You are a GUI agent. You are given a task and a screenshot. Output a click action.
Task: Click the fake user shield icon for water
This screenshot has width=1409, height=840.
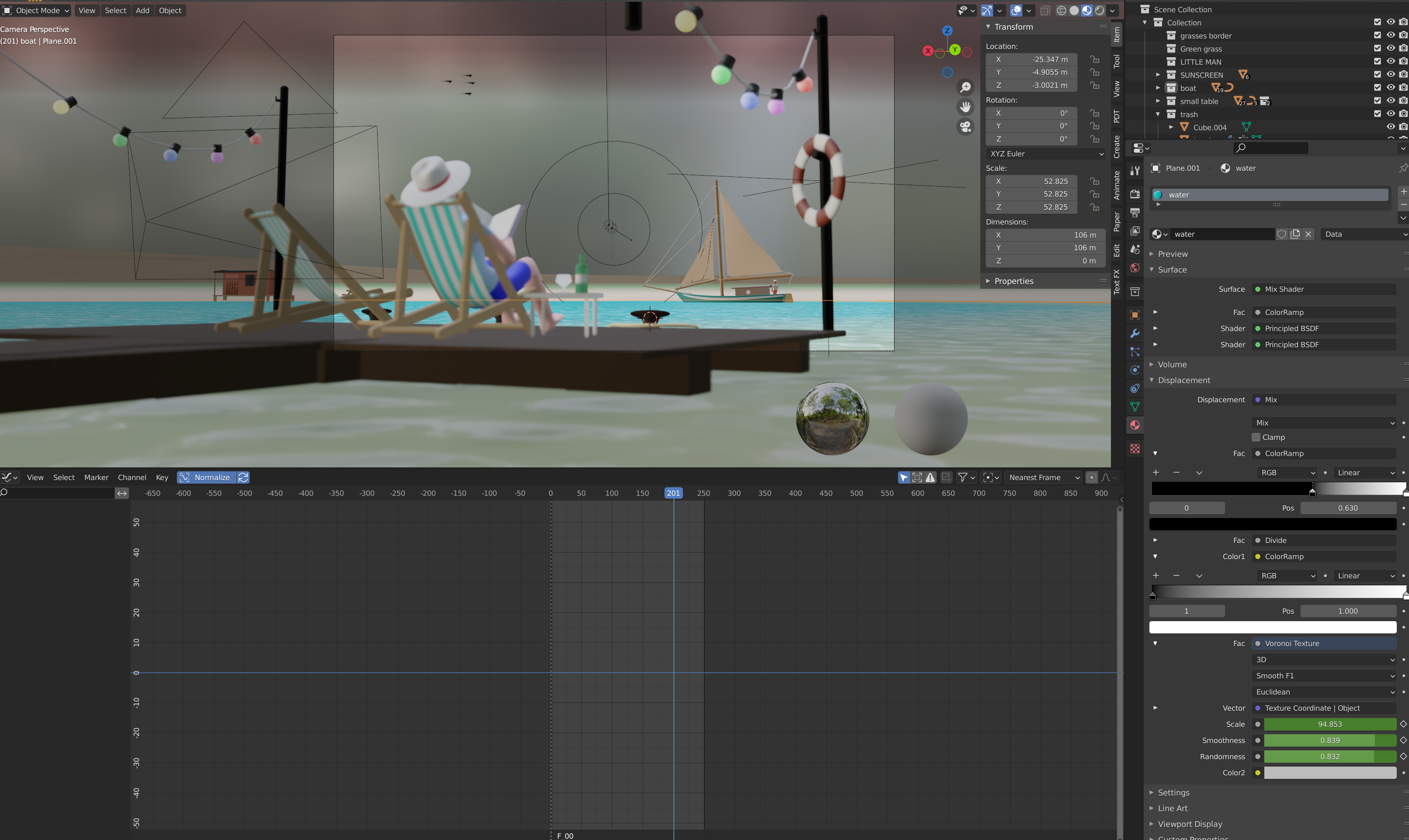(x=1281, y=234)
